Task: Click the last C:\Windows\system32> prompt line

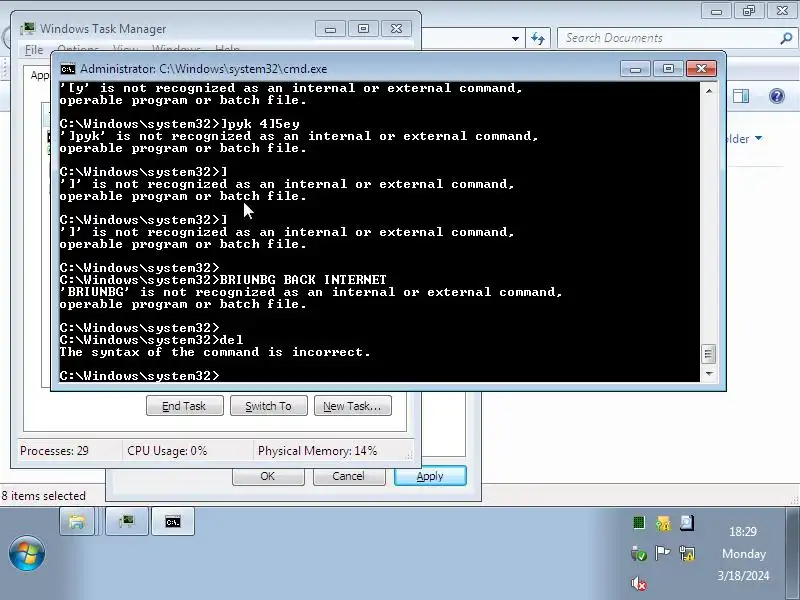Action: (139, 376)
